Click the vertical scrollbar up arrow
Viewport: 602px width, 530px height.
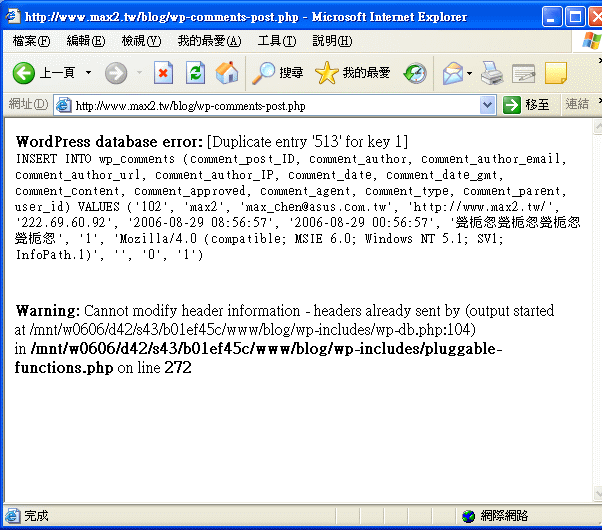(x=598, y=126)
